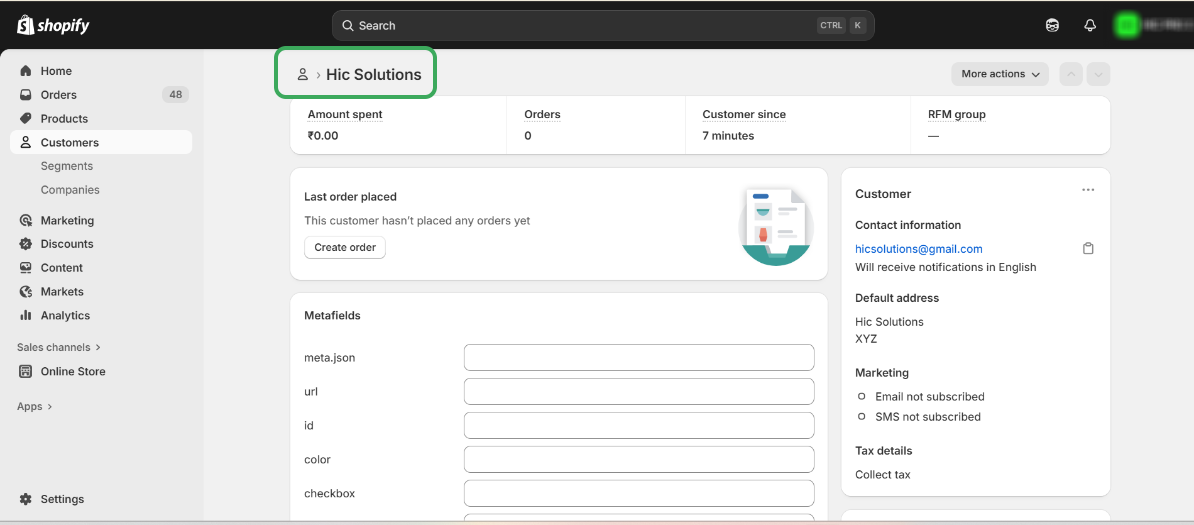Open the hicsolutions@gmail.com email link
Image resolution: width=1194 pixels, height=525 pixels.
[918, 249]
